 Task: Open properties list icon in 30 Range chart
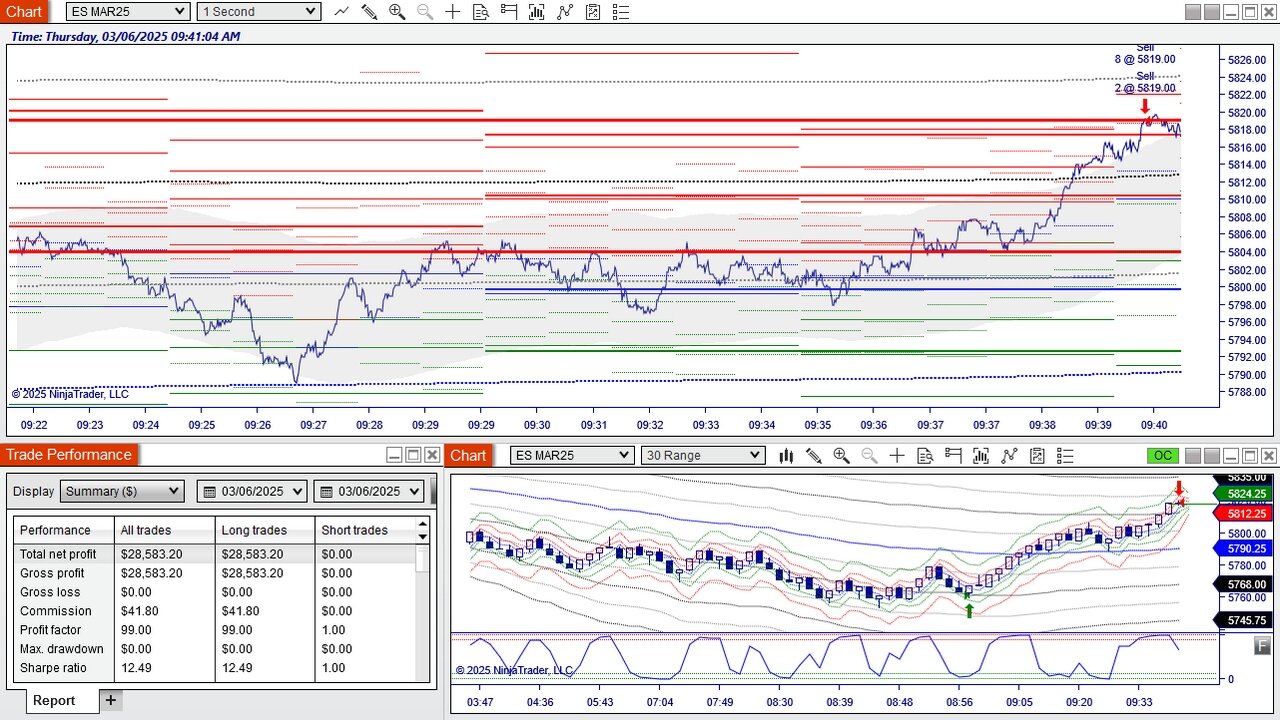point(1065,456)
